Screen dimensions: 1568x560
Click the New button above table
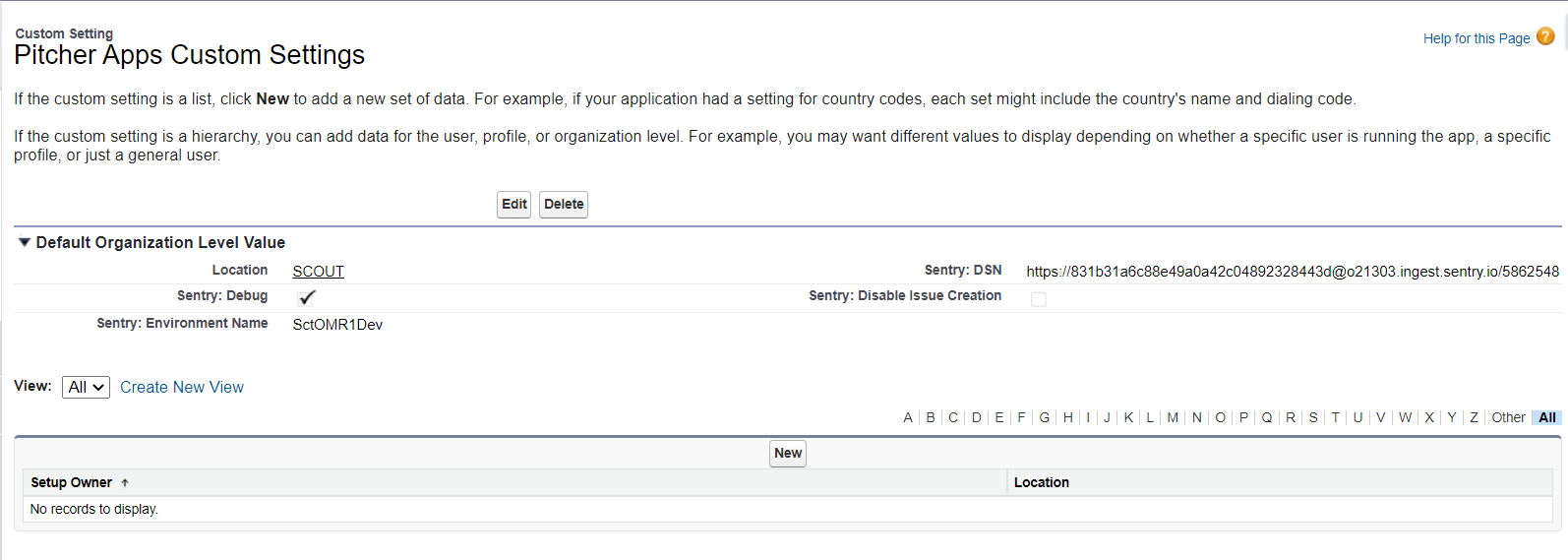pyautogui.click(x=787, y=454)
